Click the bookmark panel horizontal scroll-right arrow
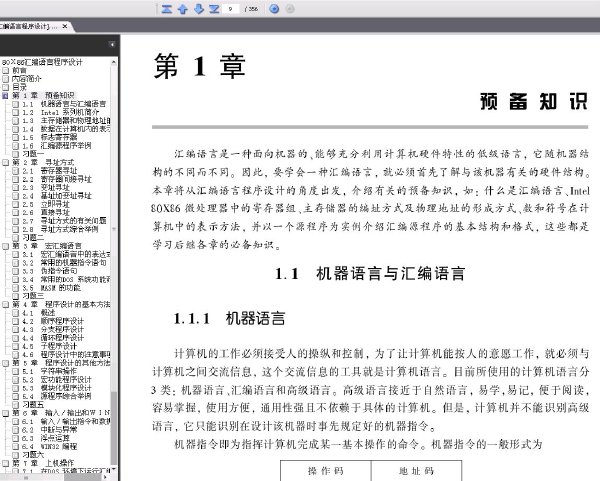This screenshot has height=481, width=600. pos(107,478)
